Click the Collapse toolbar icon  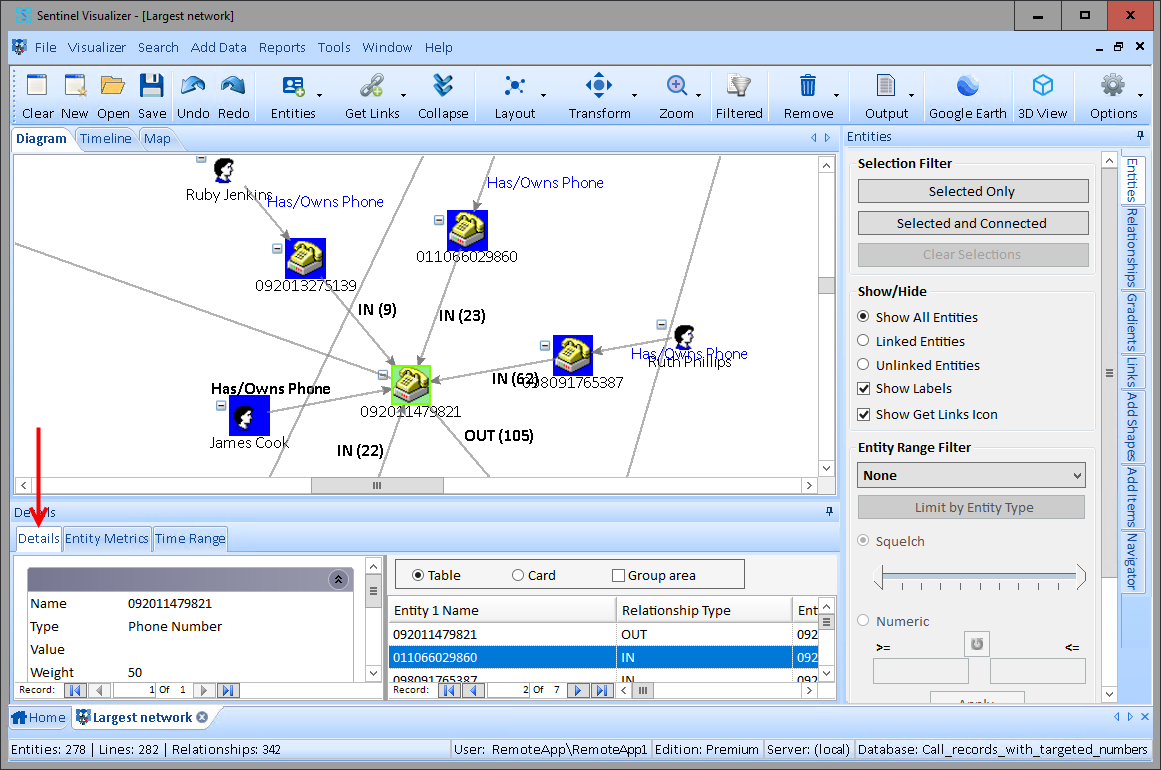click(443, 86)
